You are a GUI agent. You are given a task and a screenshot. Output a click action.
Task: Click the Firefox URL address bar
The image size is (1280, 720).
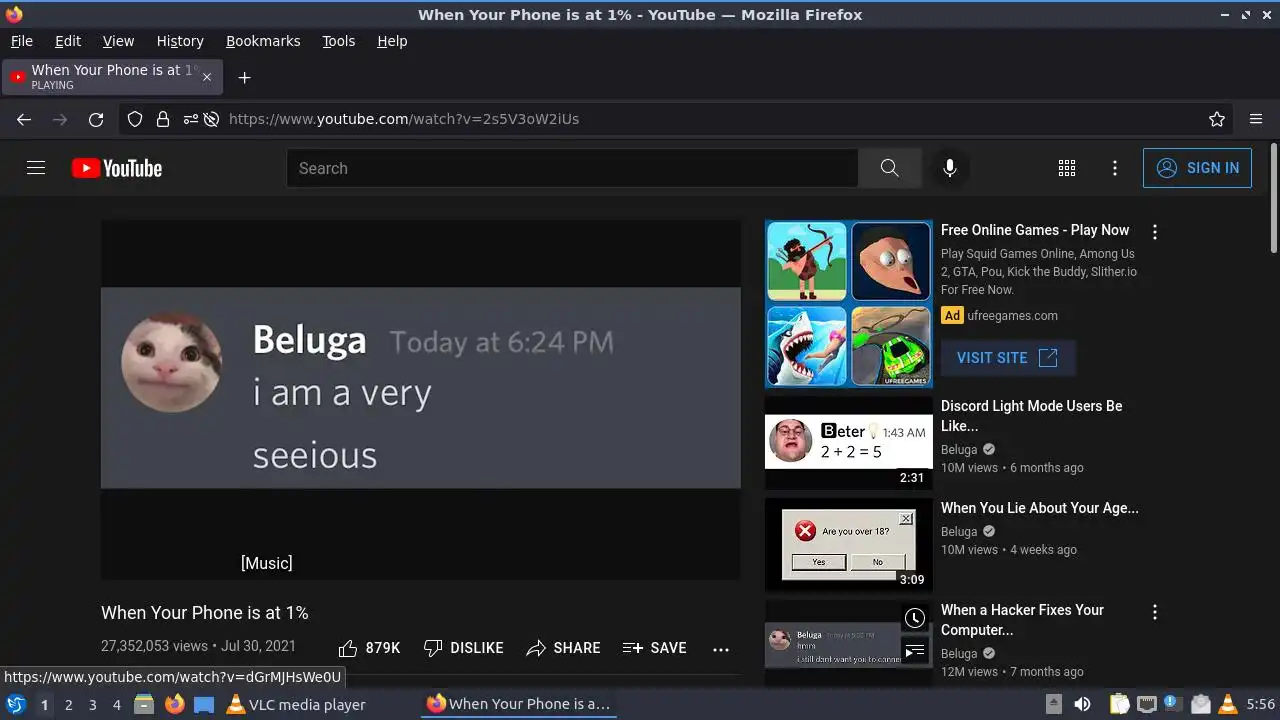[674, 119]
